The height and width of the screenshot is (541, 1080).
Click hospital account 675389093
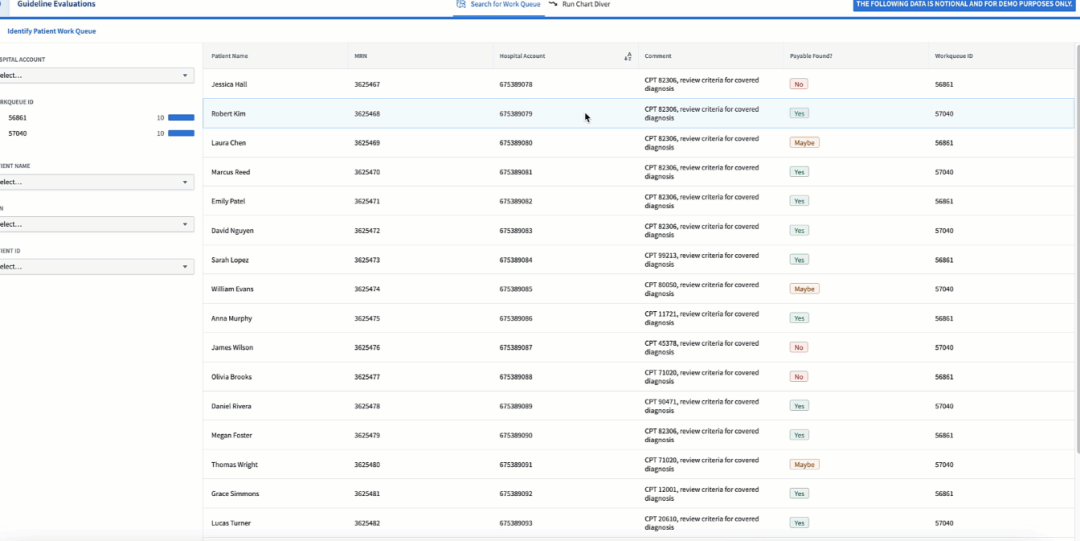516,523
